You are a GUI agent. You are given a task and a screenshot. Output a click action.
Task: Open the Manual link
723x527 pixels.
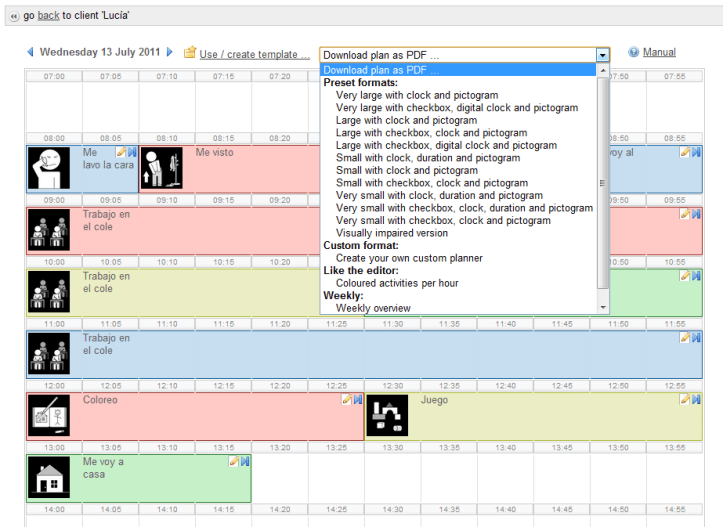[659, 52]
